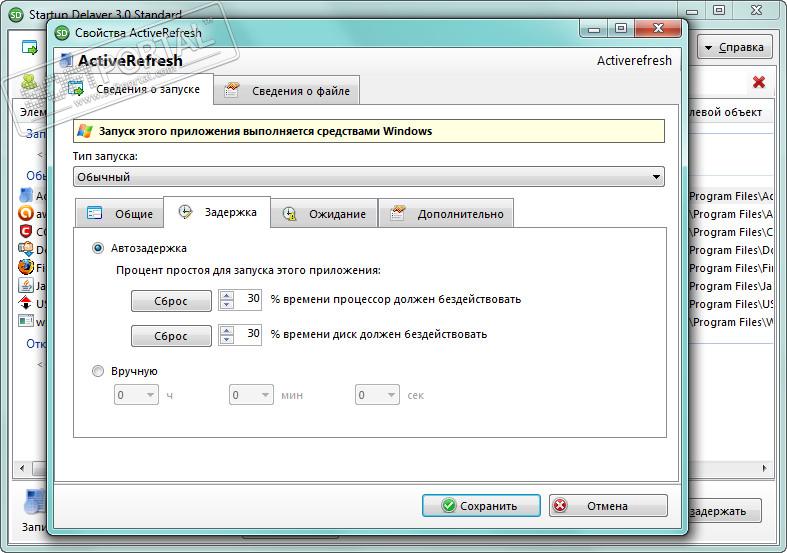Click the window icon for the 'w' list entry

tap(26, 321)
